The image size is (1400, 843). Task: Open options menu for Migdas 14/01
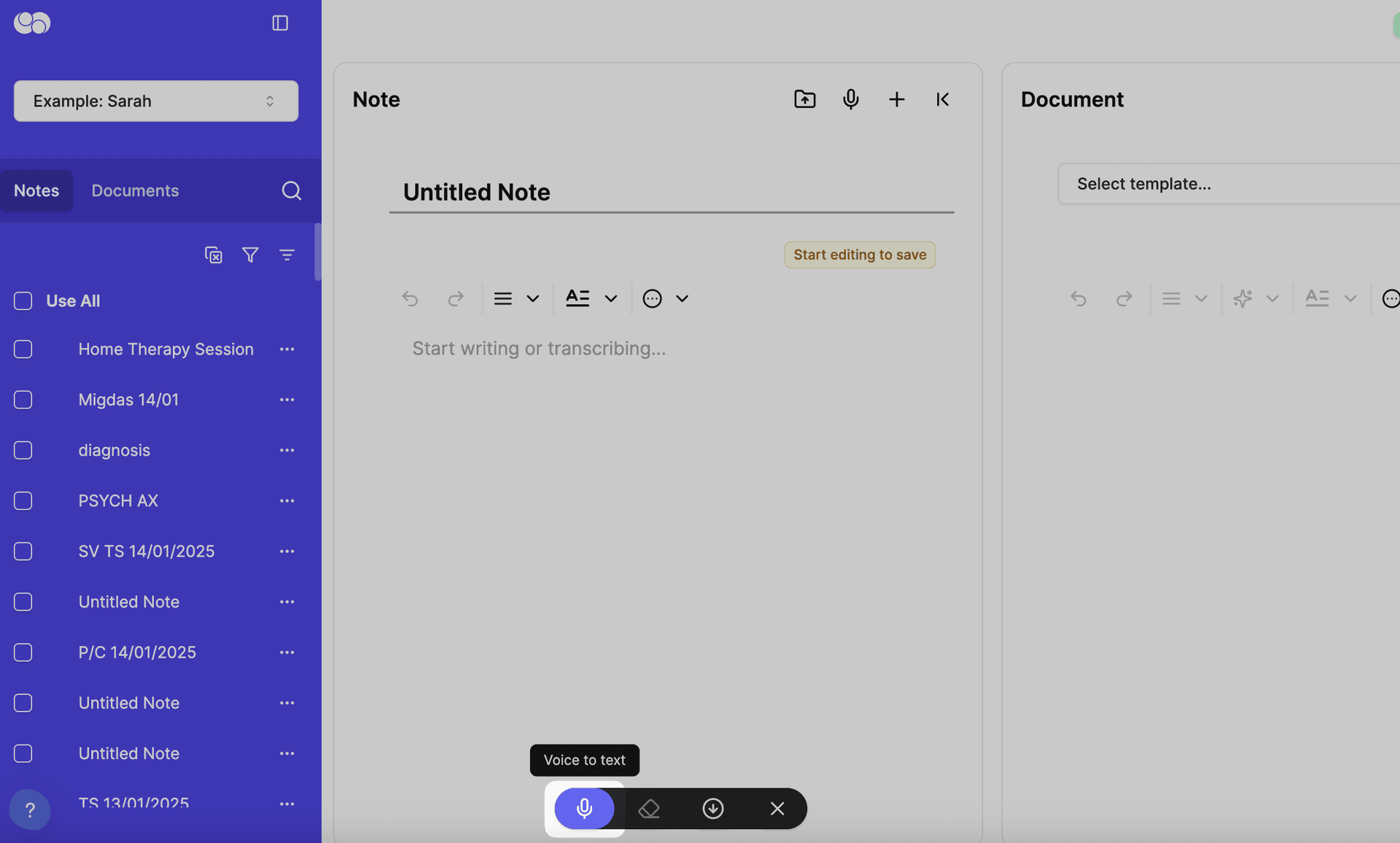click(x=287, y=400)
